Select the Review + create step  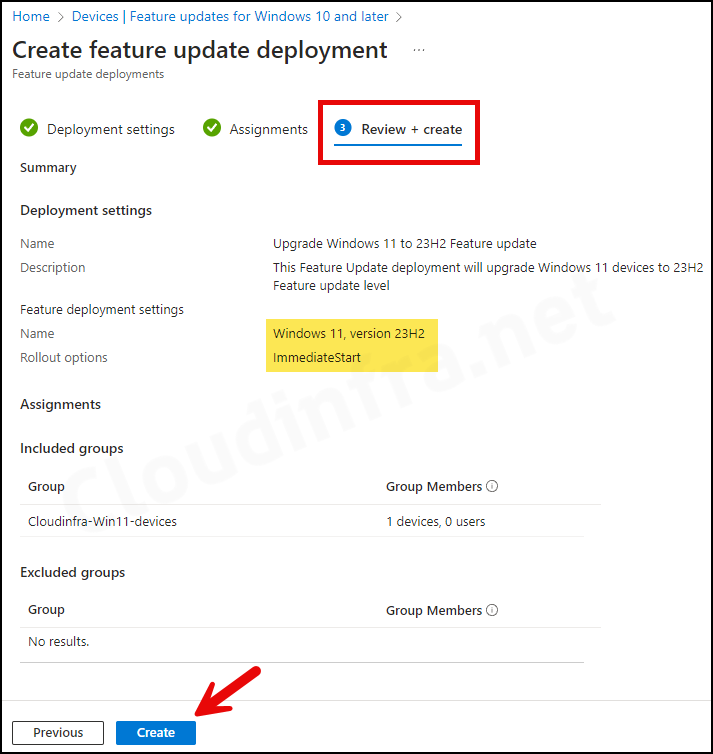[412, 129]
